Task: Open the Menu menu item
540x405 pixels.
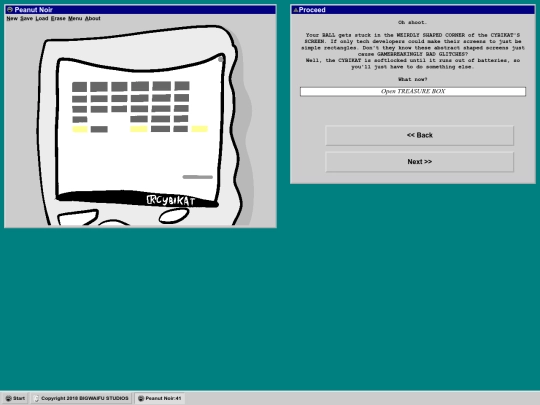Action: click(x=75, y=19)
